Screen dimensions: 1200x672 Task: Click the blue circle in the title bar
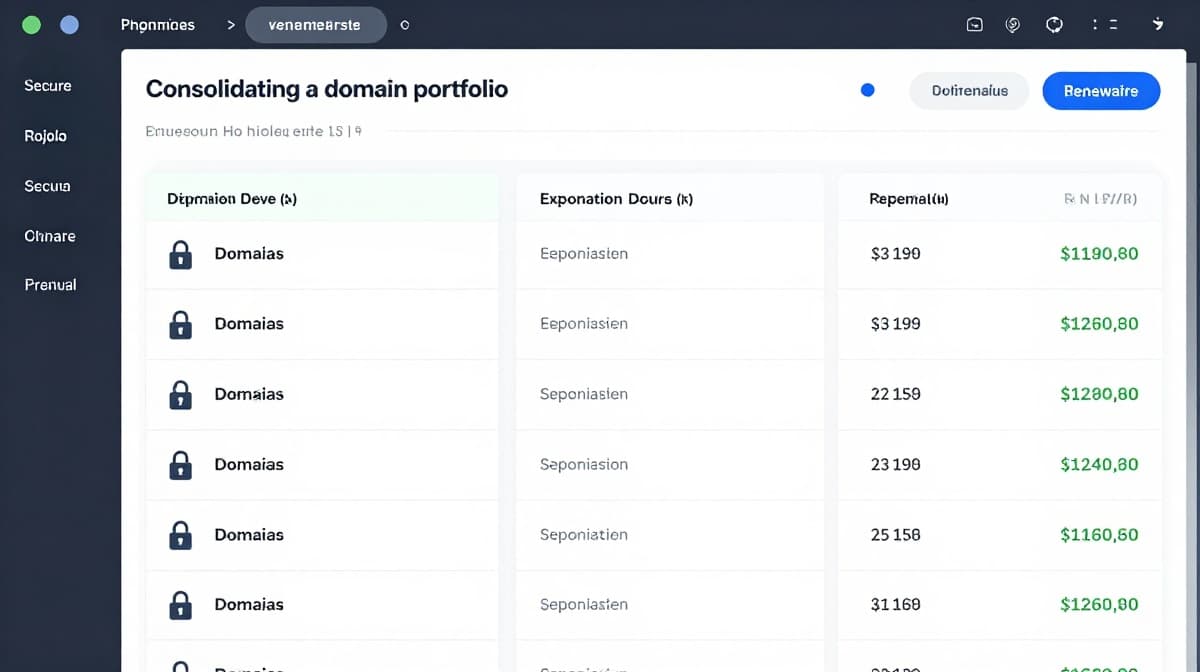coord(69,25)
